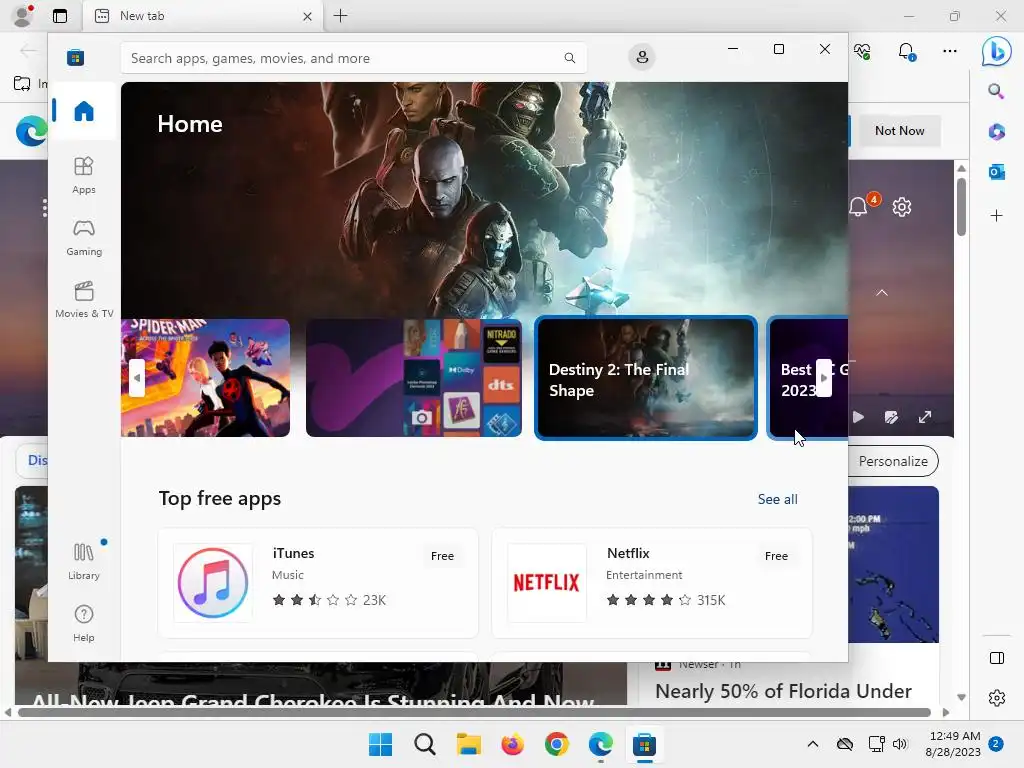Show previous carousel slide with left arrow
The image size is (1024, 768).
click(x=136, y=377)
